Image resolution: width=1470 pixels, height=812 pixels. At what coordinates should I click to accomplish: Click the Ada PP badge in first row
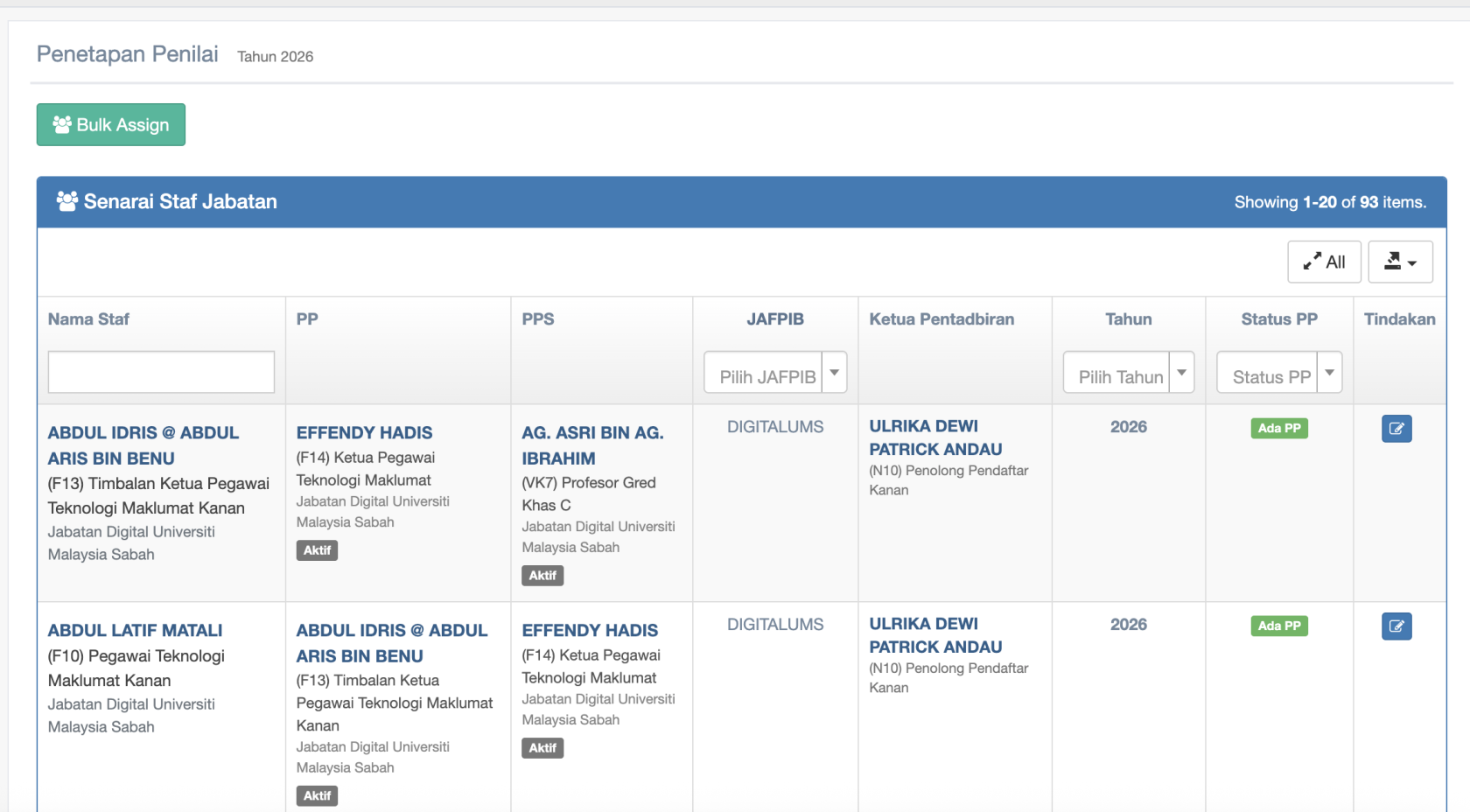tap(1278, 428)
